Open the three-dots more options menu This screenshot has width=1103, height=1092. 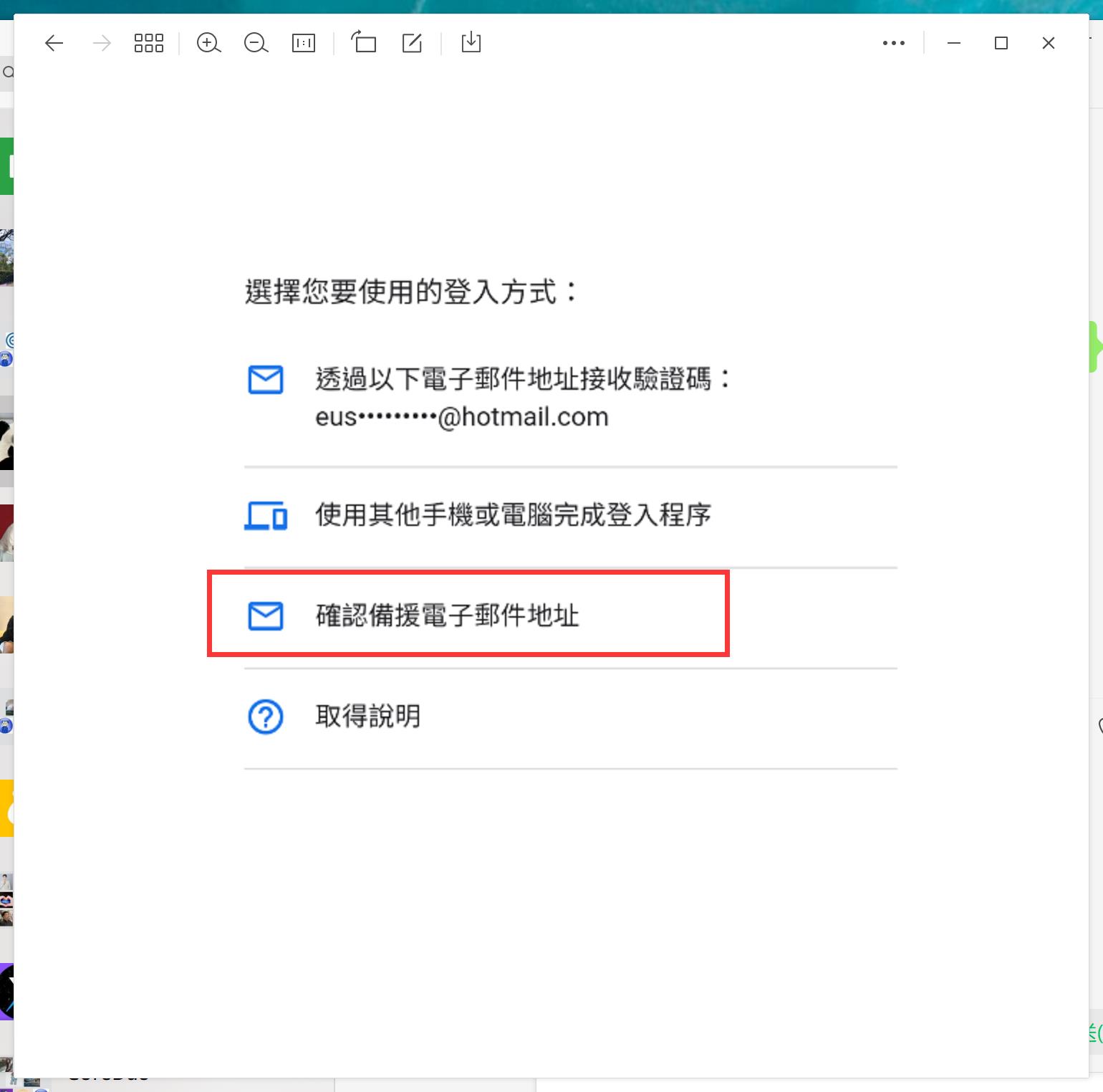[893, 43]
